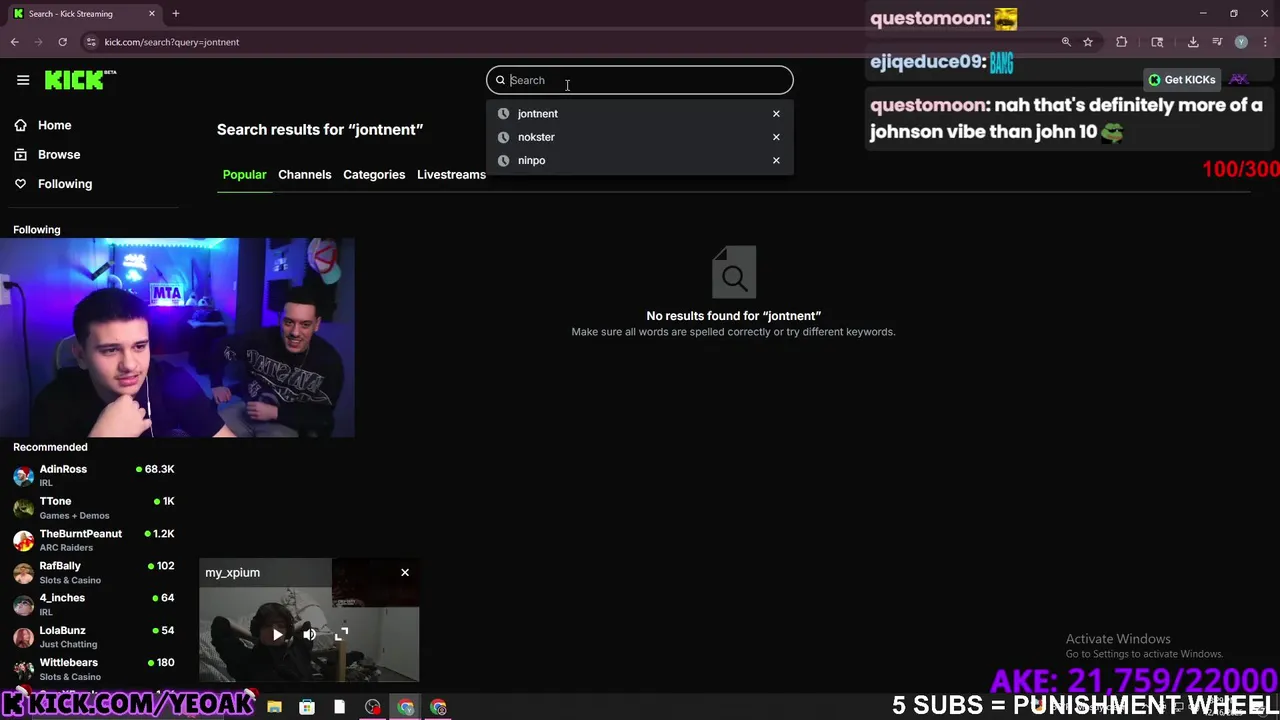Open browser downloads
This screenshot has width=1280, height=720.
(1193, 42)
